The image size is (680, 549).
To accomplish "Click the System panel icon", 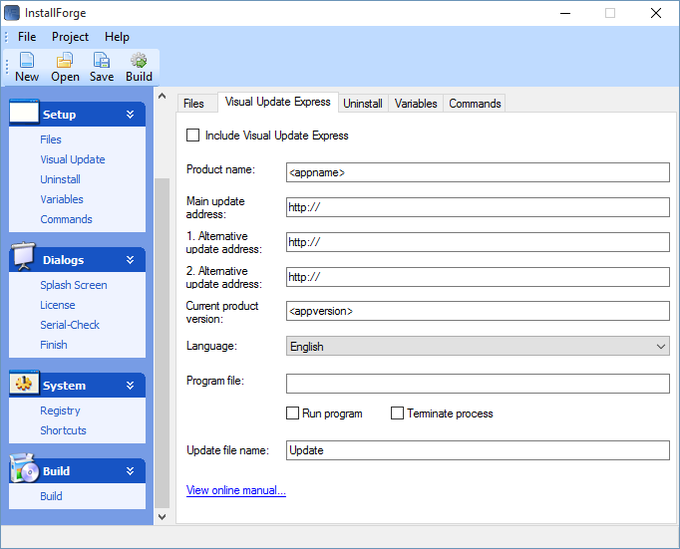I will [x=24, y=383].
